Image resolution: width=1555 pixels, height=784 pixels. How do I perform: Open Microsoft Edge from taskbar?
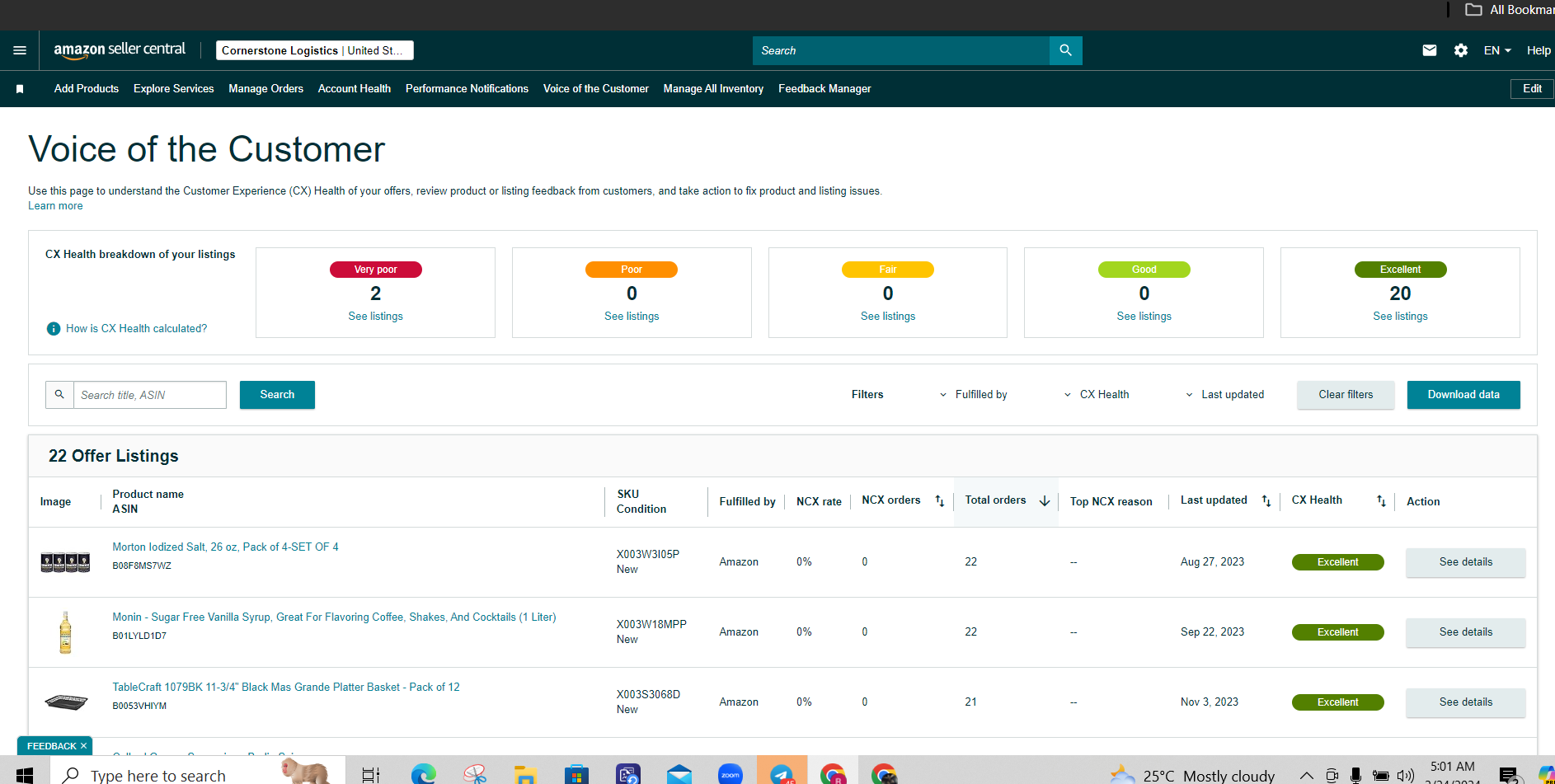click(x=424, y=775)
